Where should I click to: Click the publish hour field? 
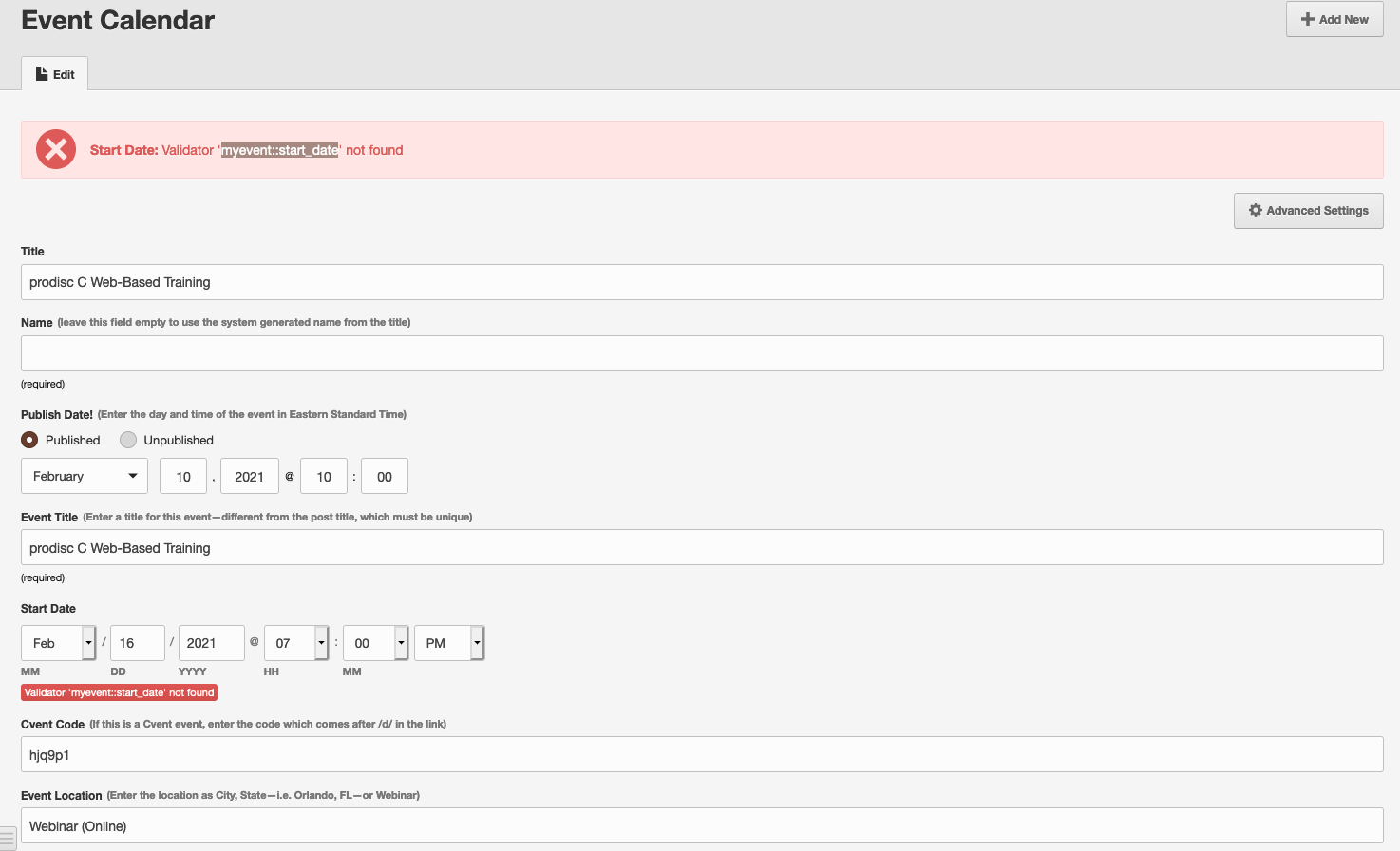[324, 476]
